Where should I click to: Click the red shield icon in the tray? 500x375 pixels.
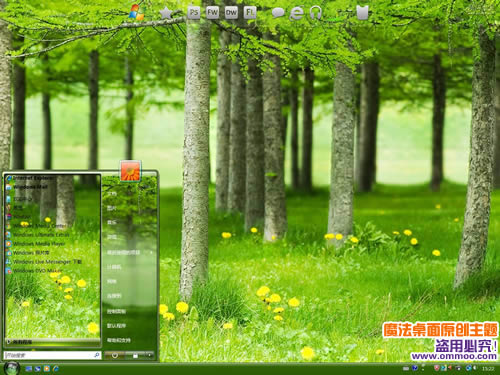click(x=436, y=368)
